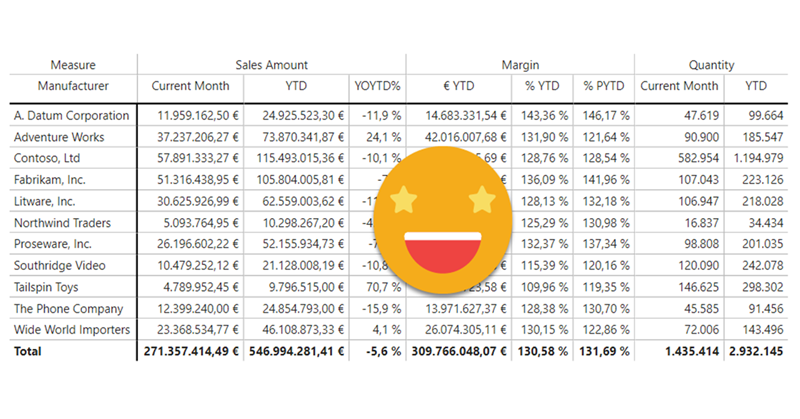Screen dimensions: 800x419
Task: Click the Quantity group header
Action: click(x=710, y=64)
